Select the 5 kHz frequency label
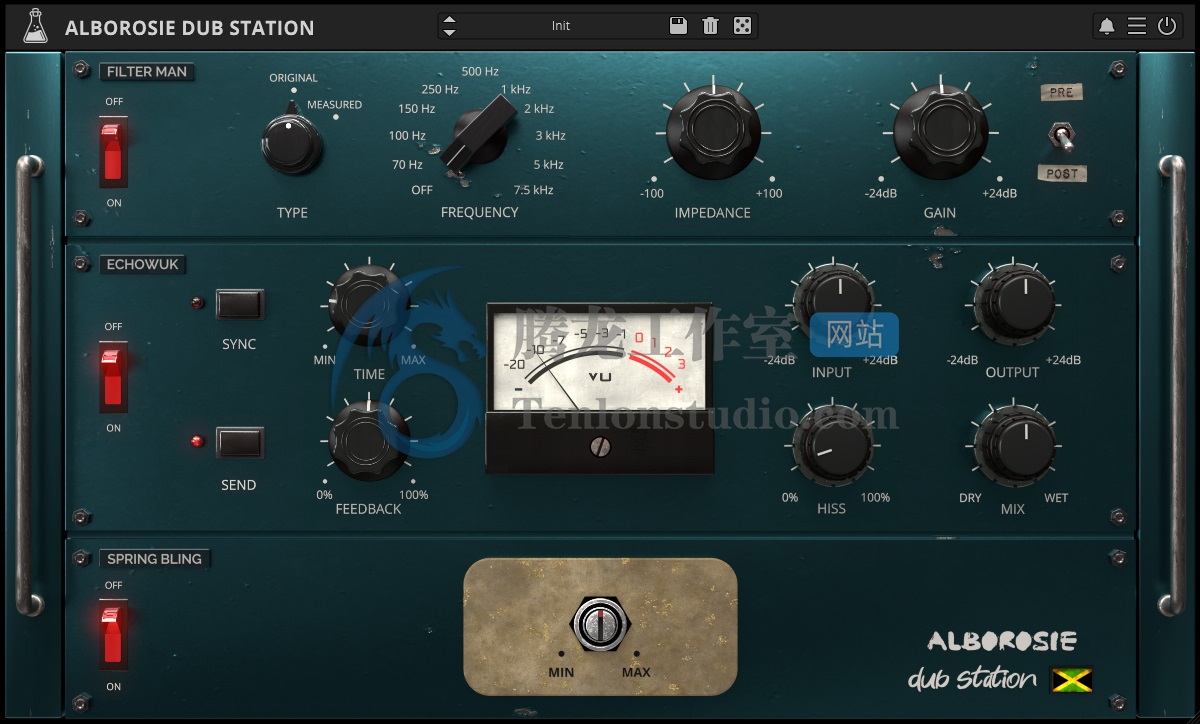This screenshot has width=1200, height=724. [548, 165]
